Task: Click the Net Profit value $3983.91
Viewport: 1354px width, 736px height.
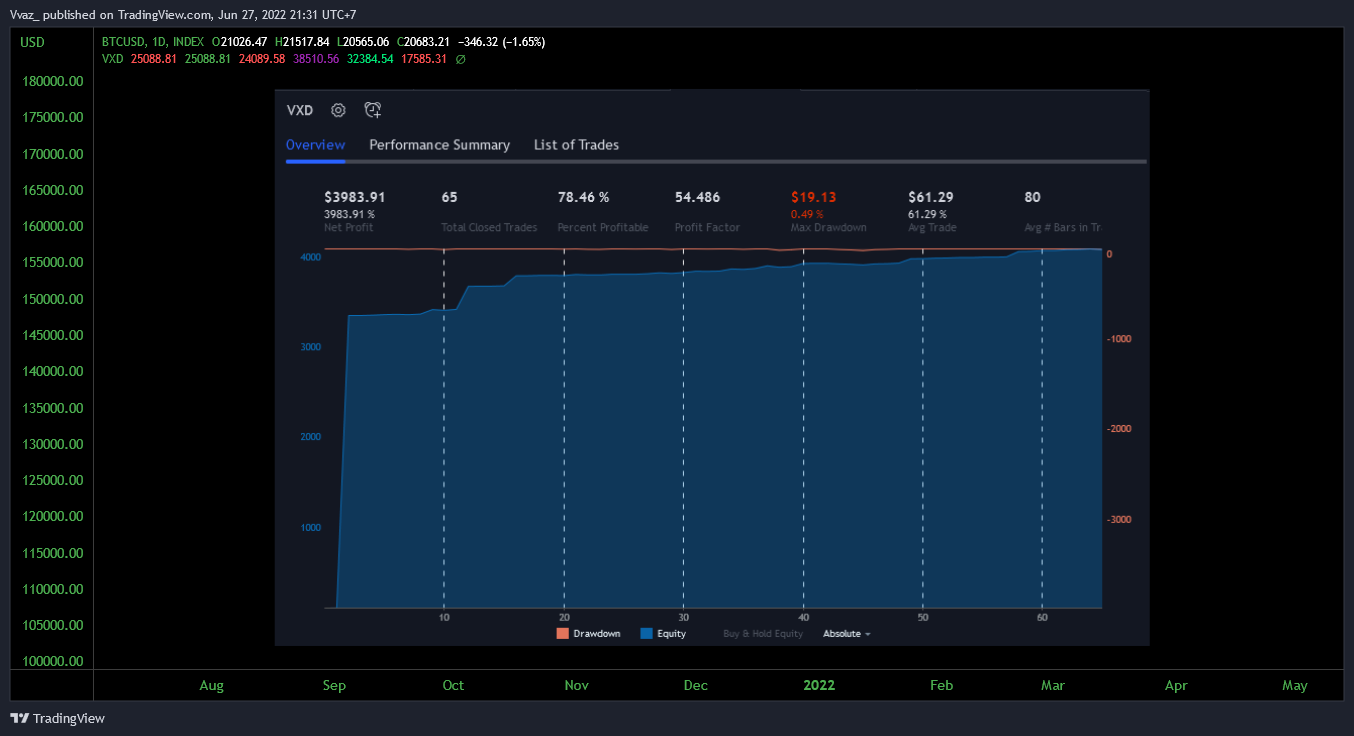Action: pos(355,197)
